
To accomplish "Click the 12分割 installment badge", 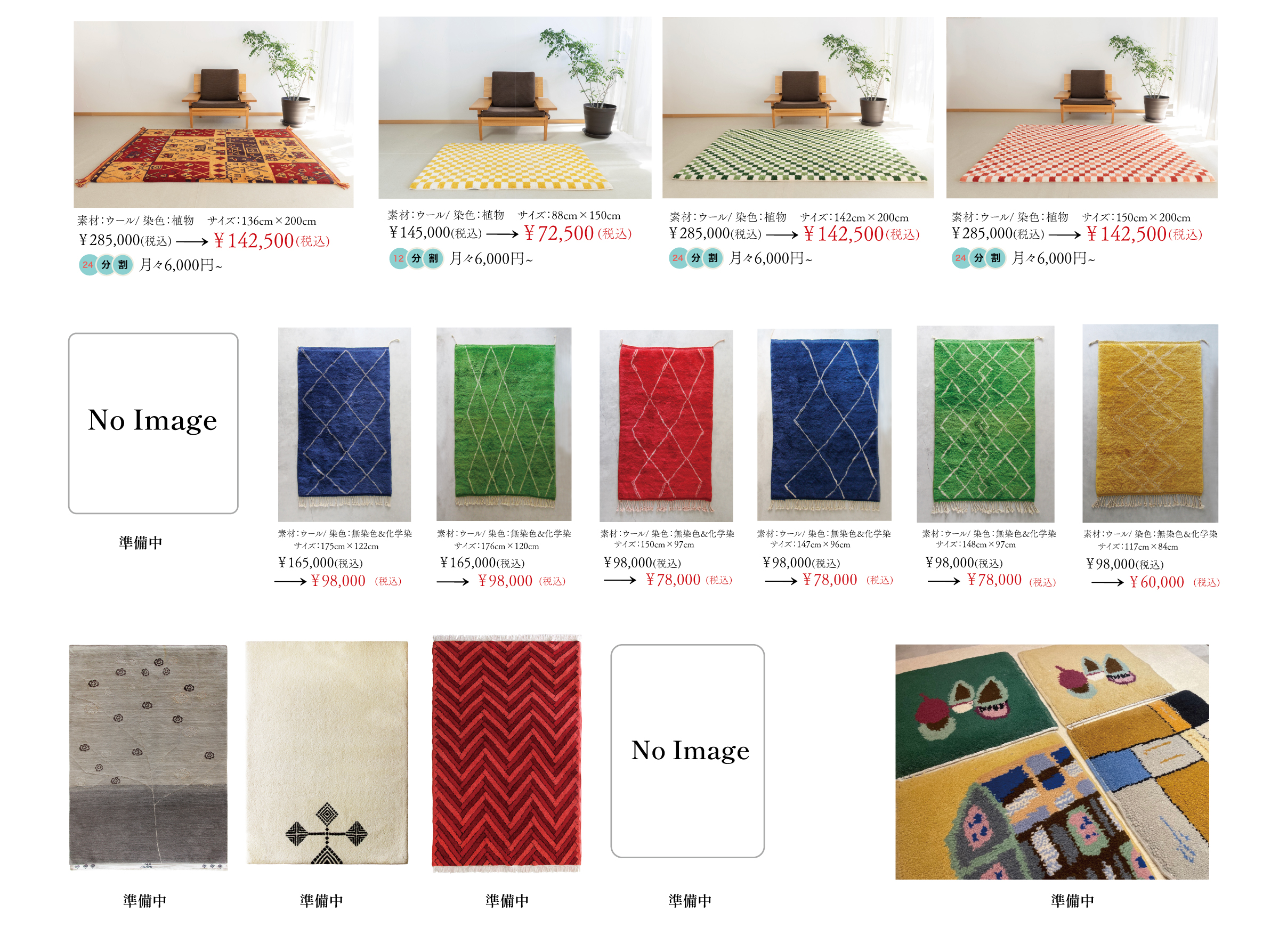I will pyautogui.click(x=416, y=259).
